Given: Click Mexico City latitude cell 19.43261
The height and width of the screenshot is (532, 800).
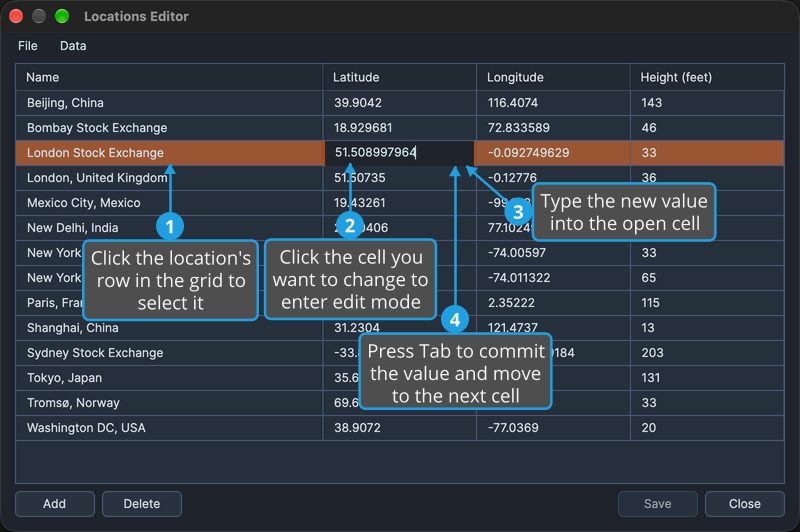Looking at the screenshot, I should 399,203.
